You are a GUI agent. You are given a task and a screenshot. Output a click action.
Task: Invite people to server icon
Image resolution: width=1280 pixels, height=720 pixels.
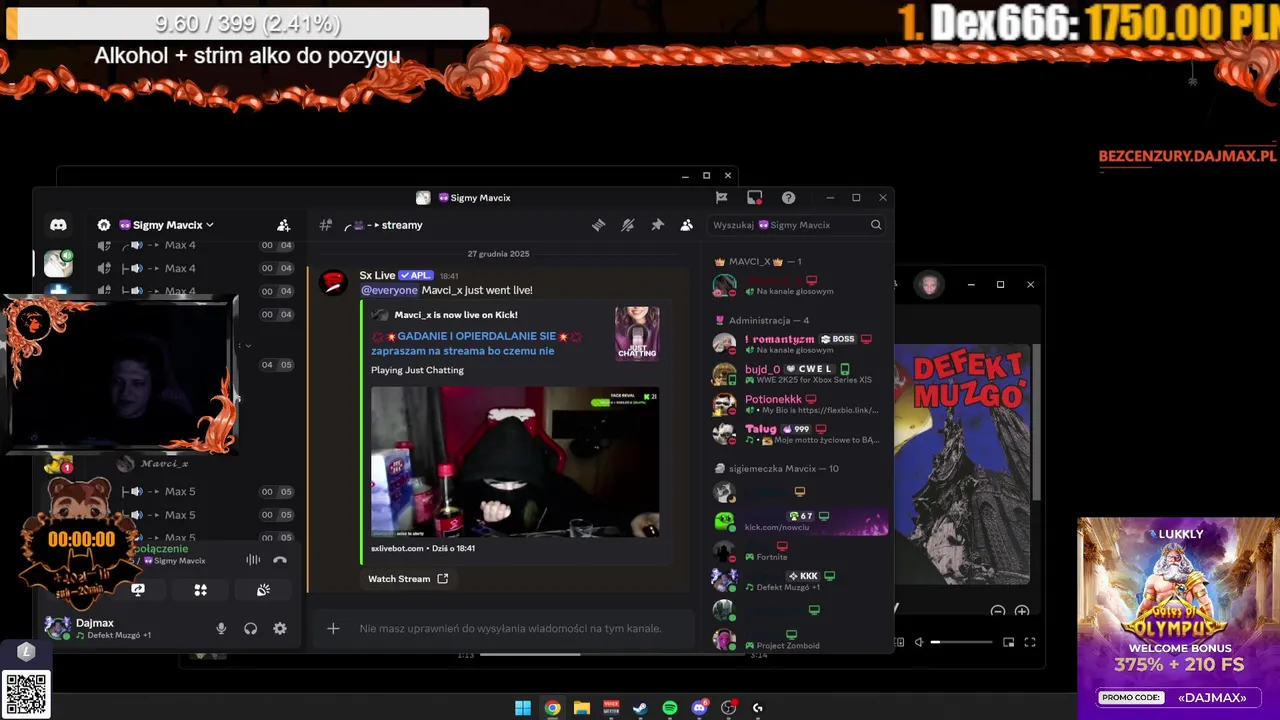[283, 225]
